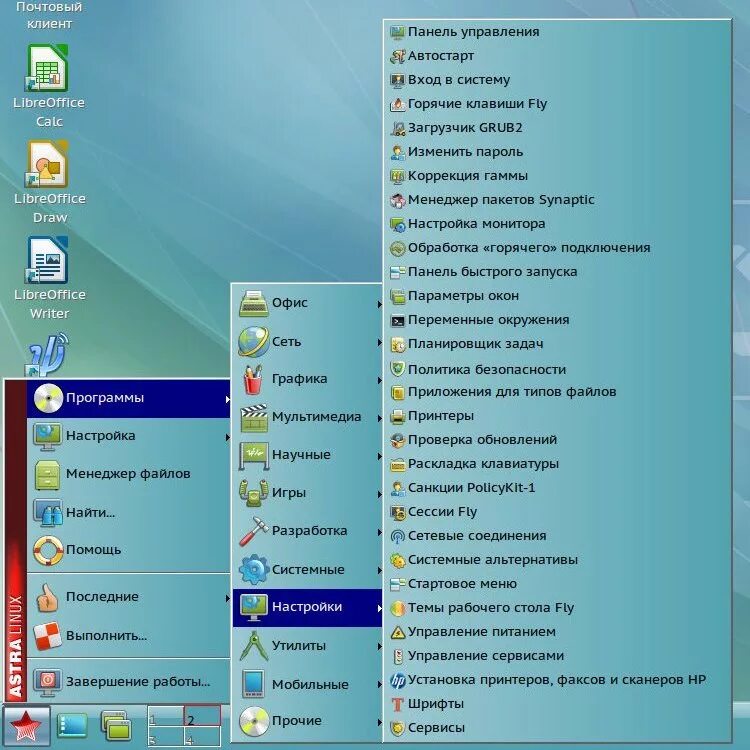Open the Программы submenu
This screenshot has height=750, width=750.
click(129, 398)
